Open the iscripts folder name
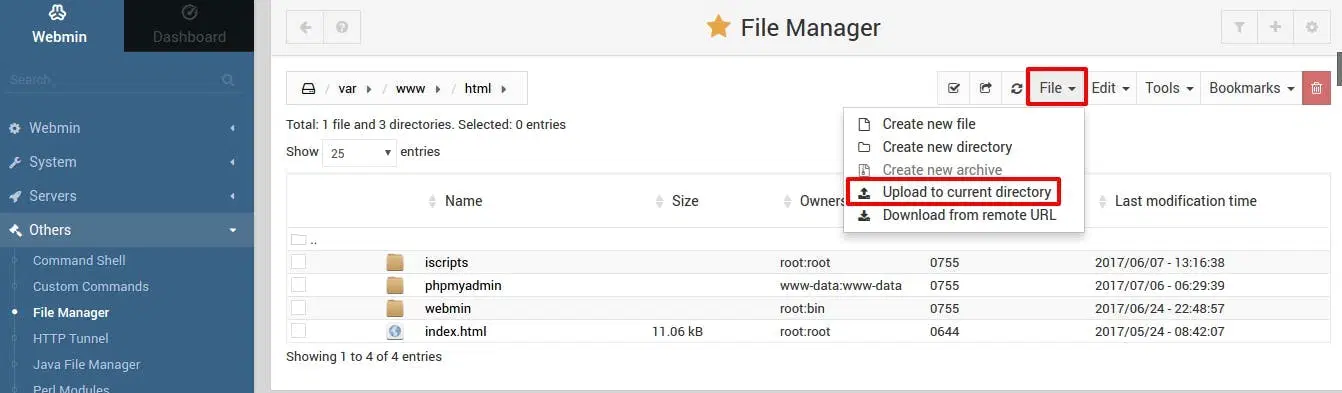1342x393 pixels. point(446,263)
